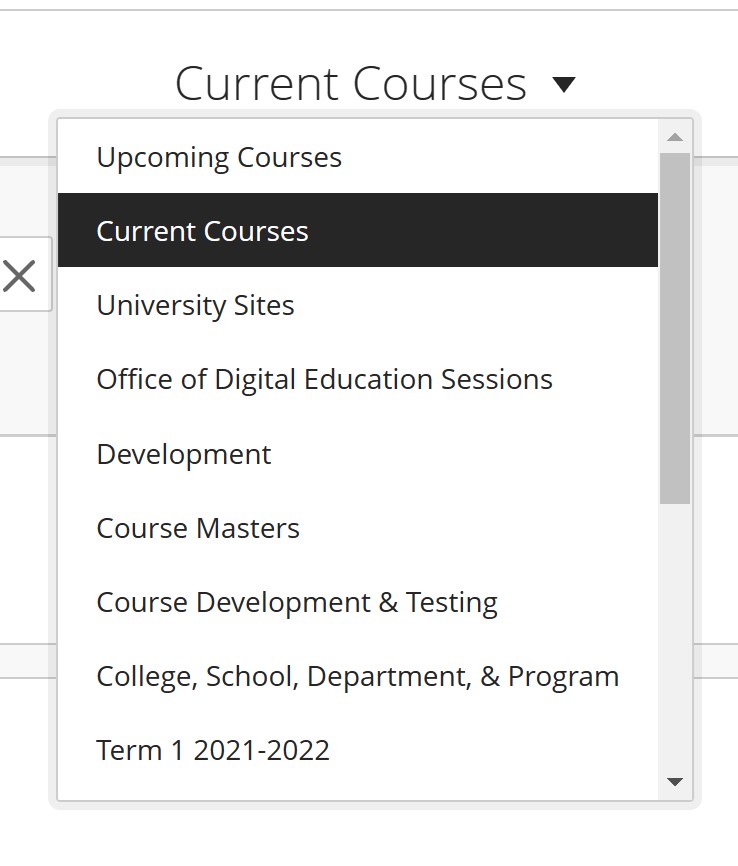The image size is (738, 866).
Task: Select Upcoming Courses from the list
Action: coord(218,157)
